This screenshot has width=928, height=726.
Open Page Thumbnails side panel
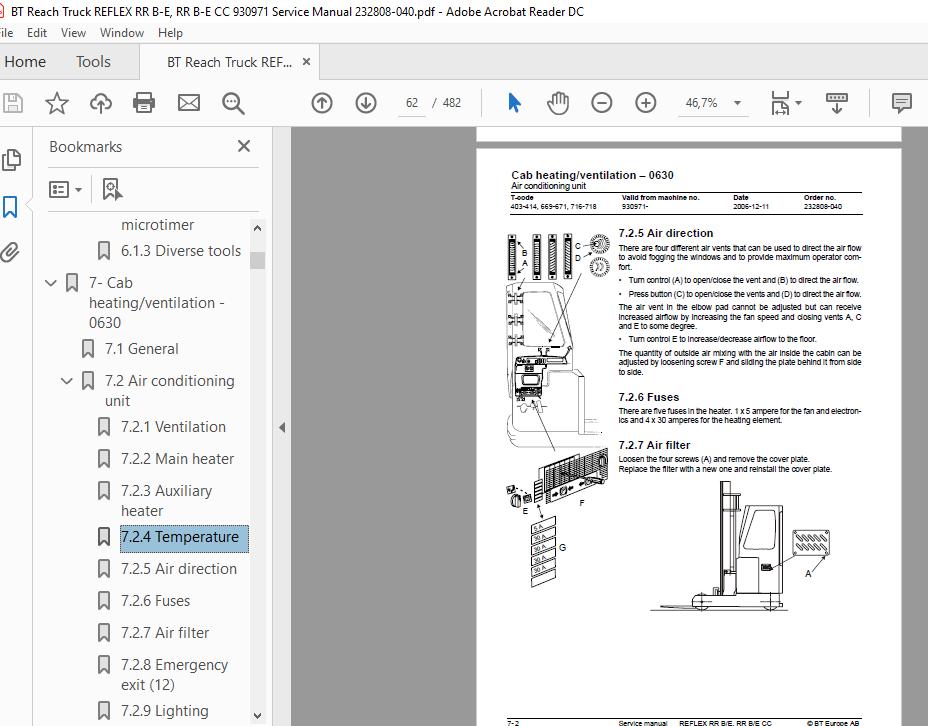[x=11, y=160]
